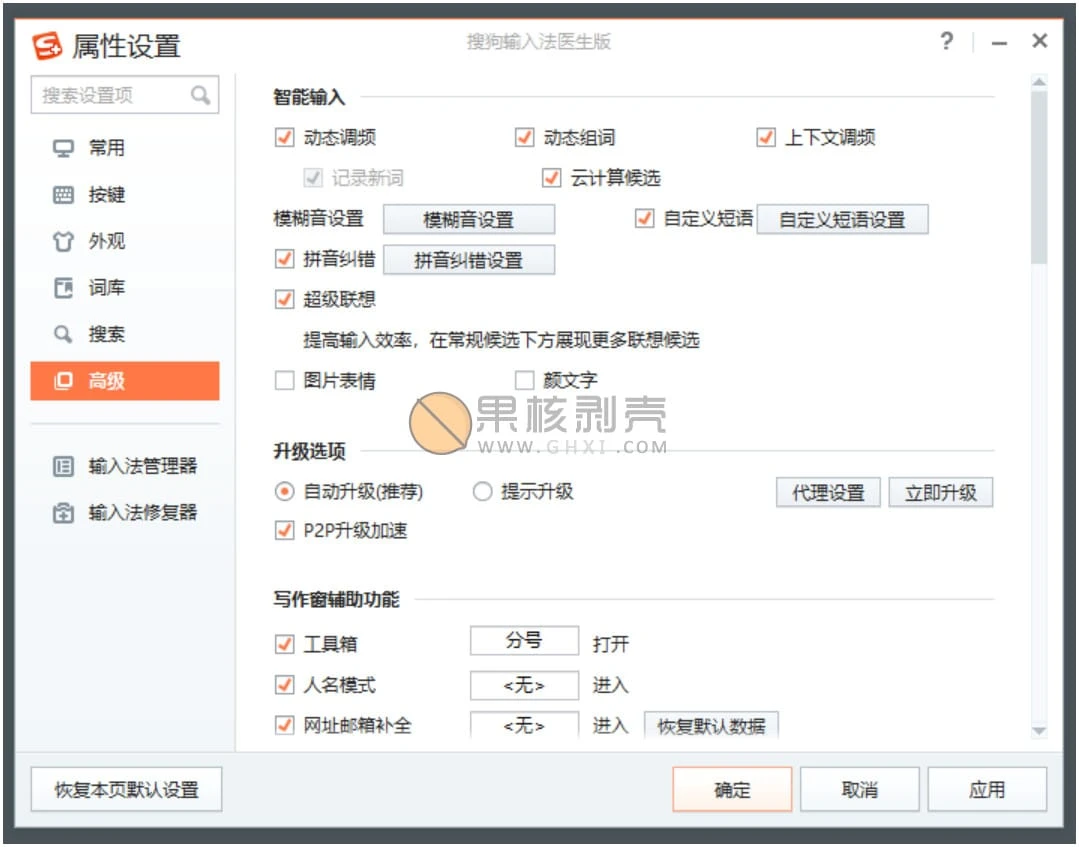Open 输入法管理器 via its icon

pyautogui.click(x=63, y=467)
